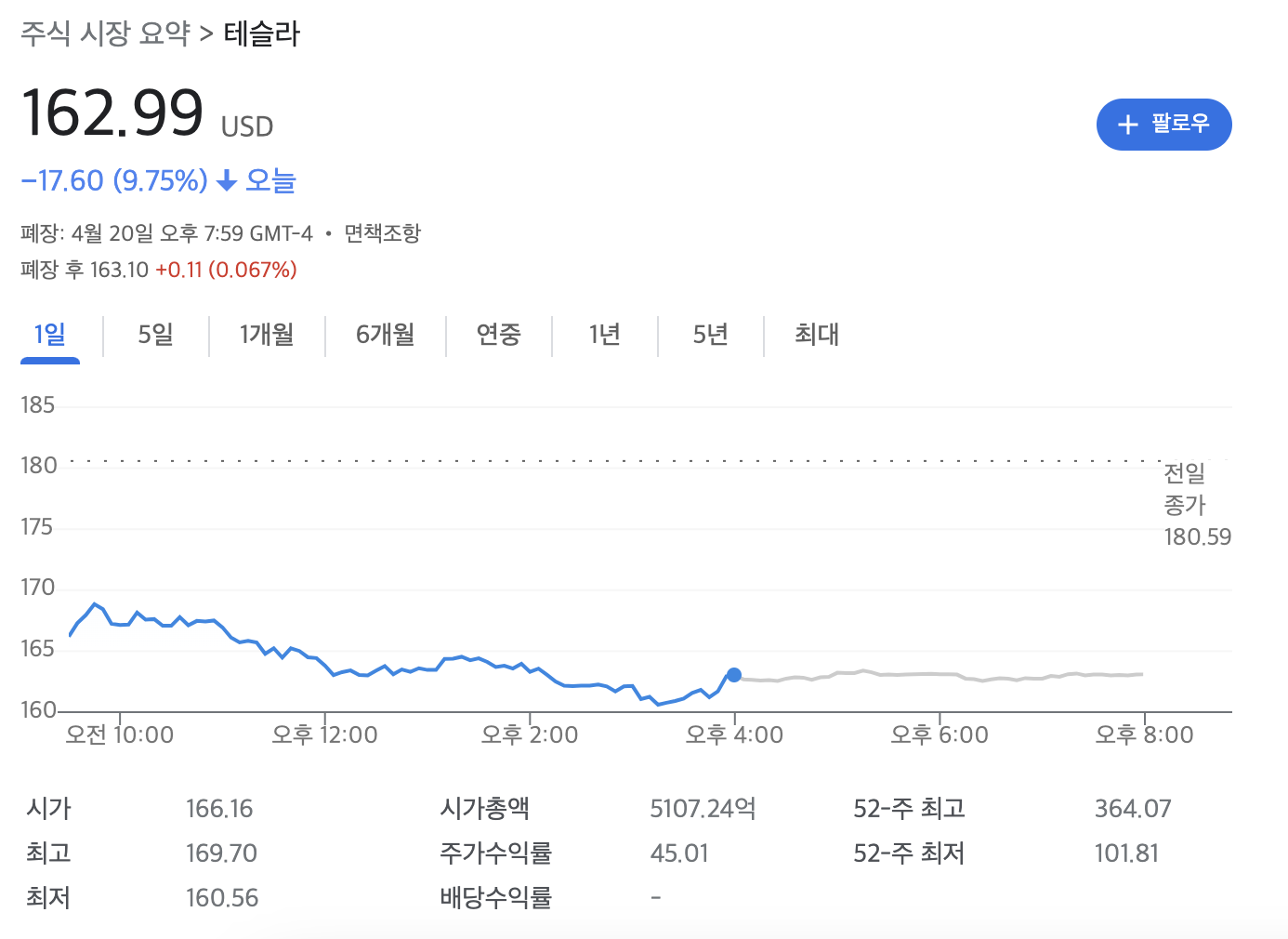Click the 배당수익률 label
The height and width of the screenshot is (939, 1288).
point(495,898)
